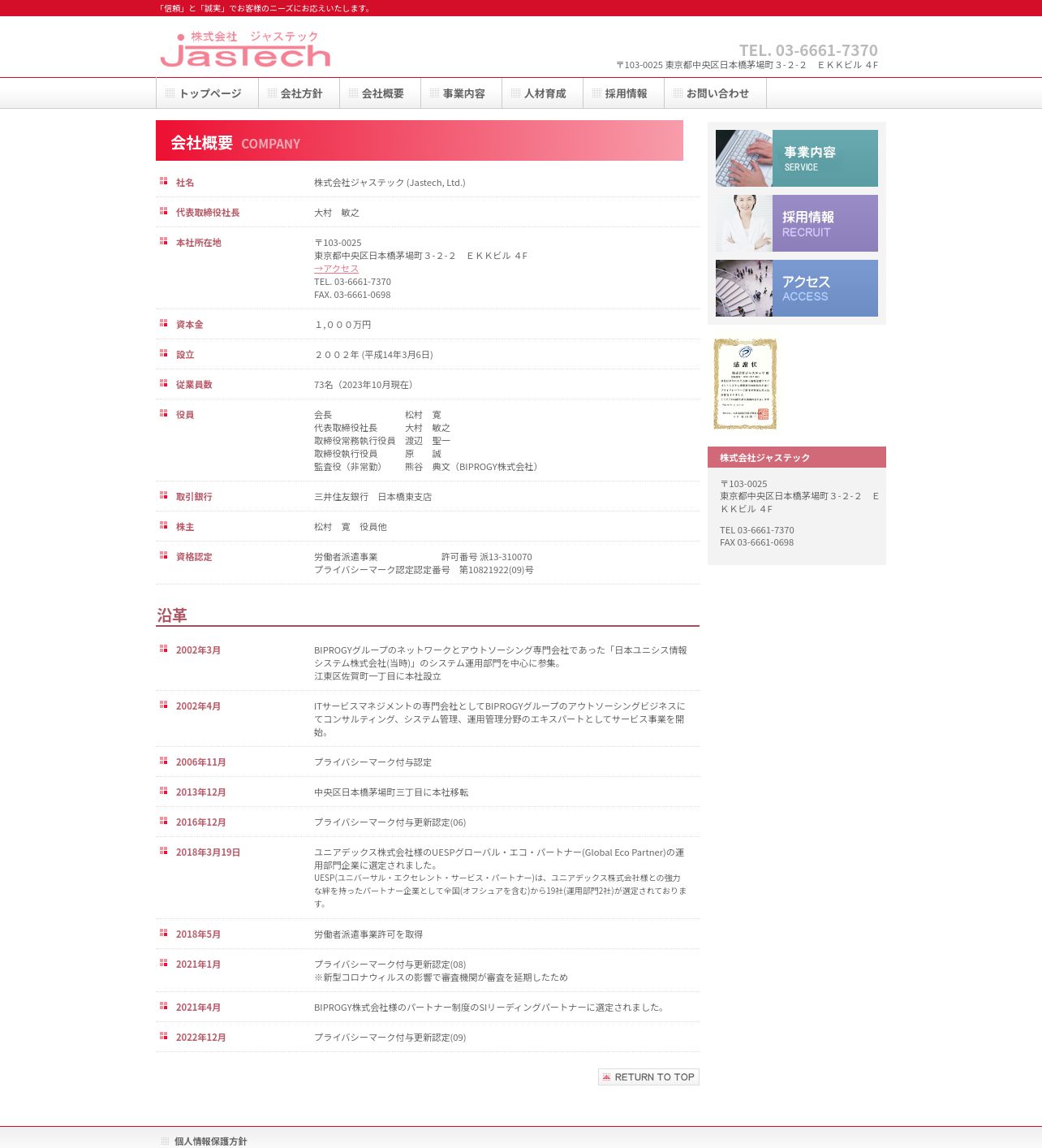Click the 従業員数 row label
Screen dimensions: 1042x1148
pos(194,385)
